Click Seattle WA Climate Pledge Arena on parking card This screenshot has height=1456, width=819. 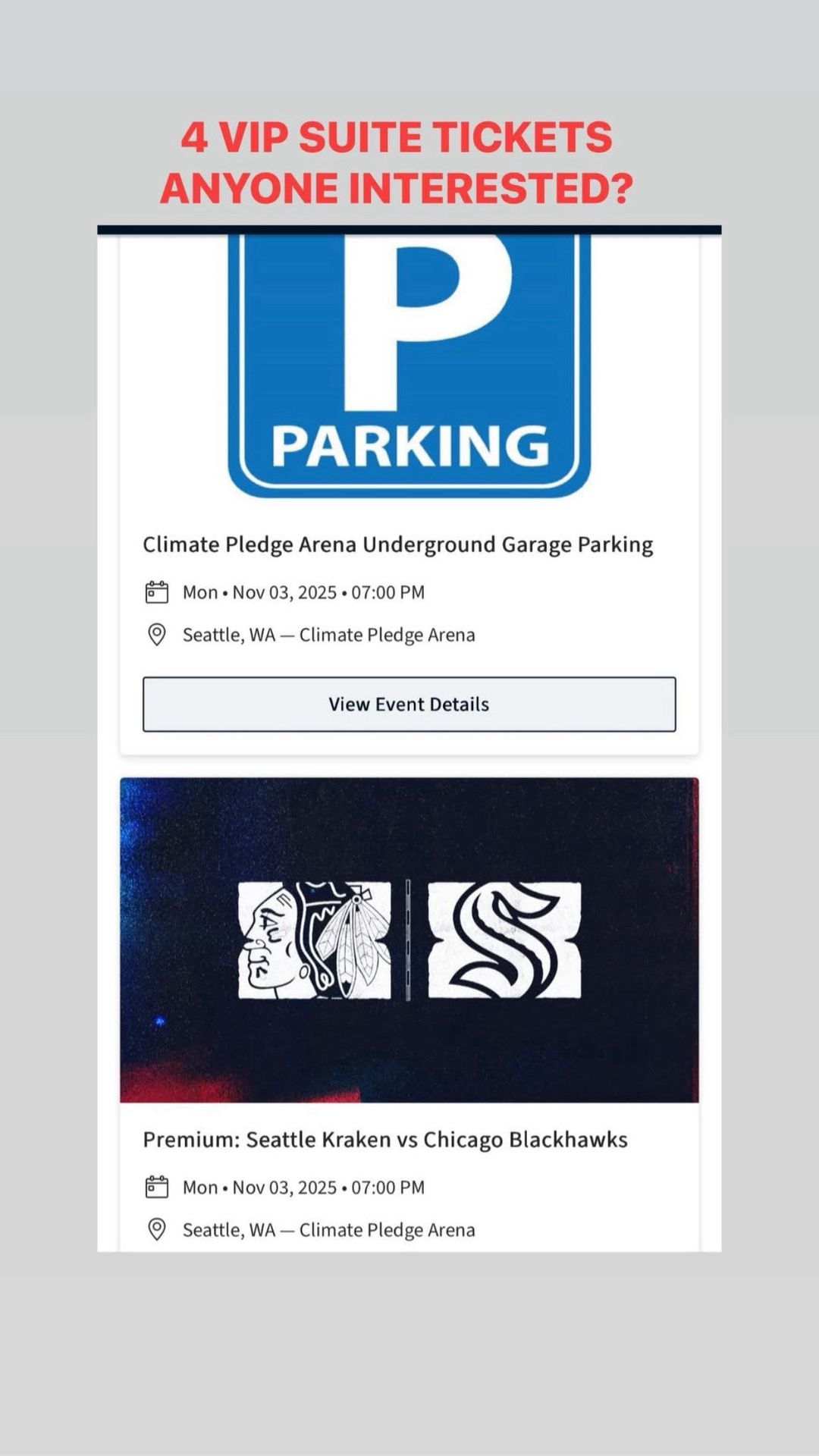click(x=328, y=635)
